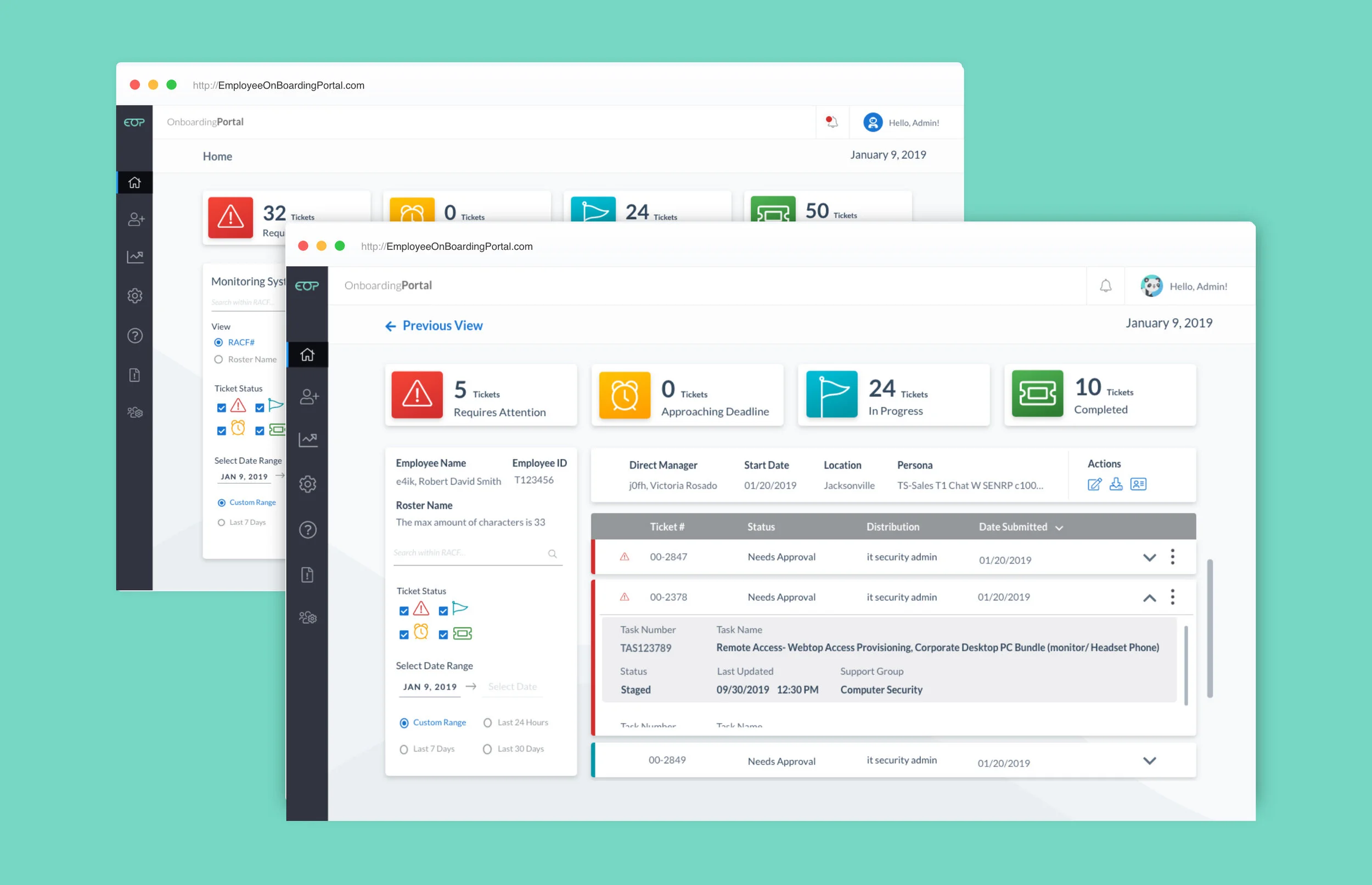Screen dimensions: 1372x885
Task: Click the download icon under Actions
Action: click(x=1115, y=484)
